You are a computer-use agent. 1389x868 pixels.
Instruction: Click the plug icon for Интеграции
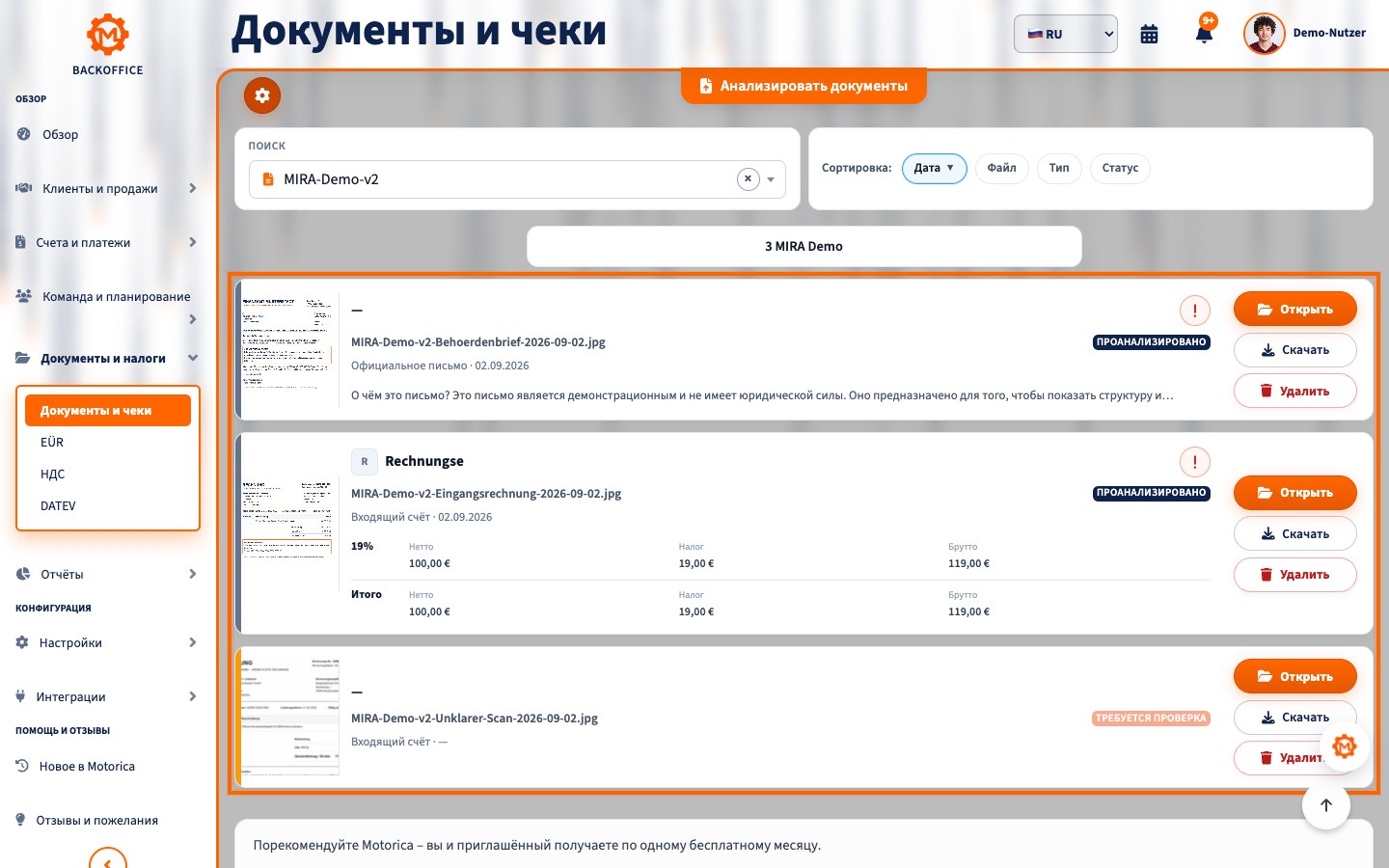tap(20, 696)
